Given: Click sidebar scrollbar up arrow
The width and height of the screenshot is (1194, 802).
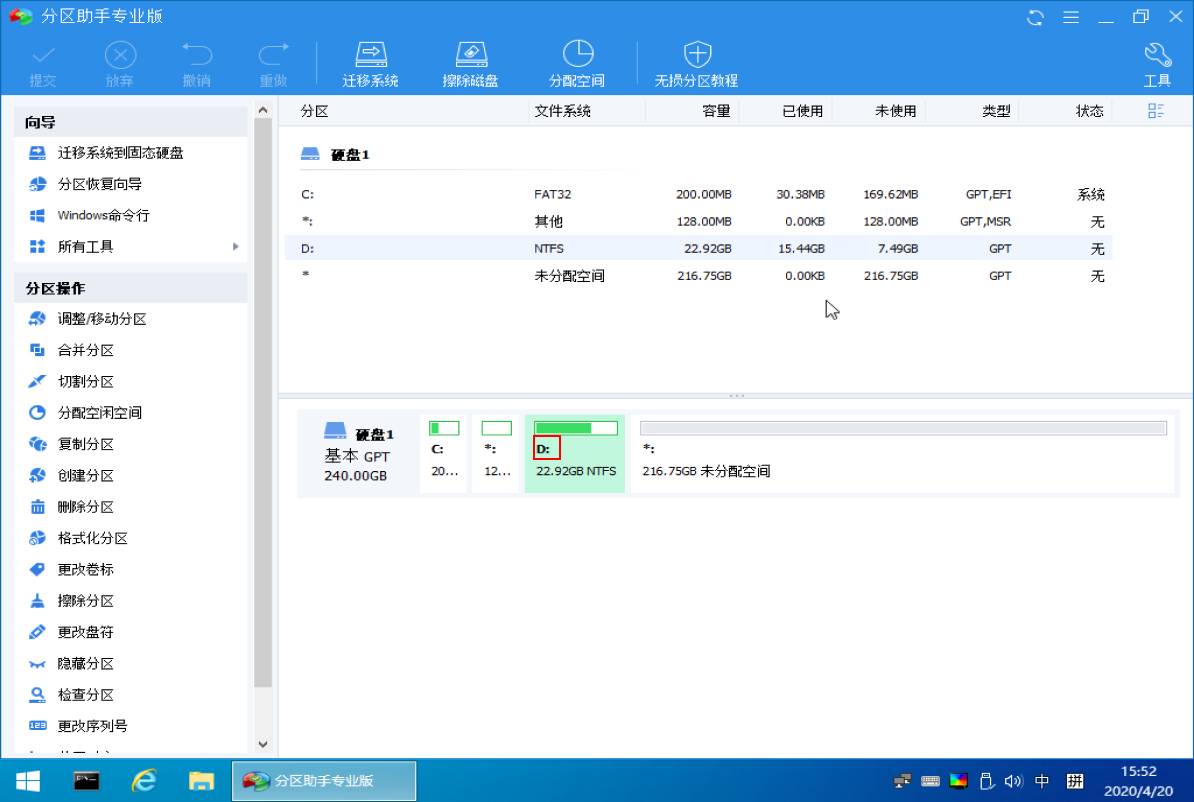Looking at the screenshot, I should (x=263, y=110).
